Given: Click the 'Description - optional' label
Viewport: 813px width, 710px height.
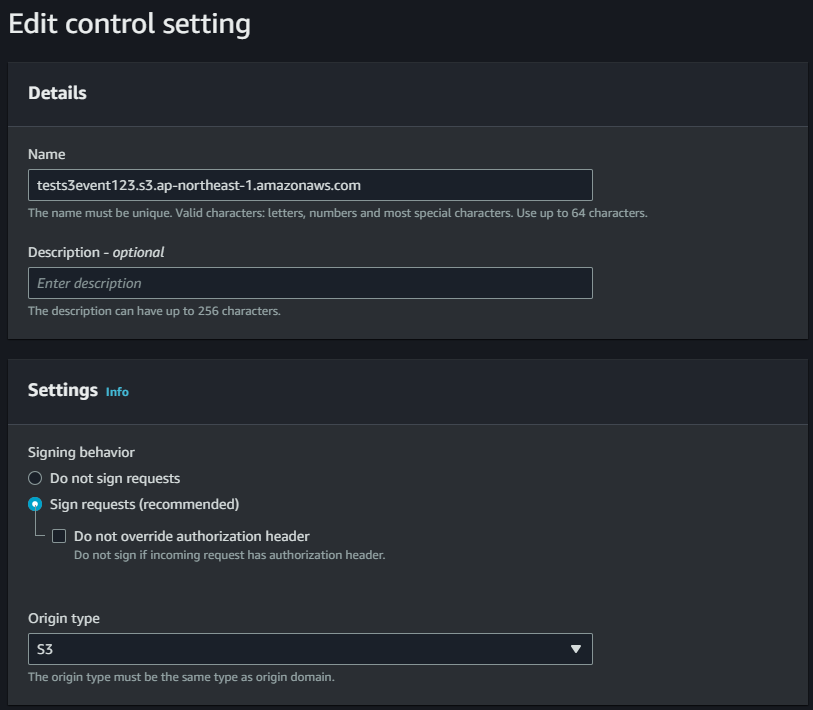Looking at the screenshot, I should pyautogui.click(x=96, y=253).
